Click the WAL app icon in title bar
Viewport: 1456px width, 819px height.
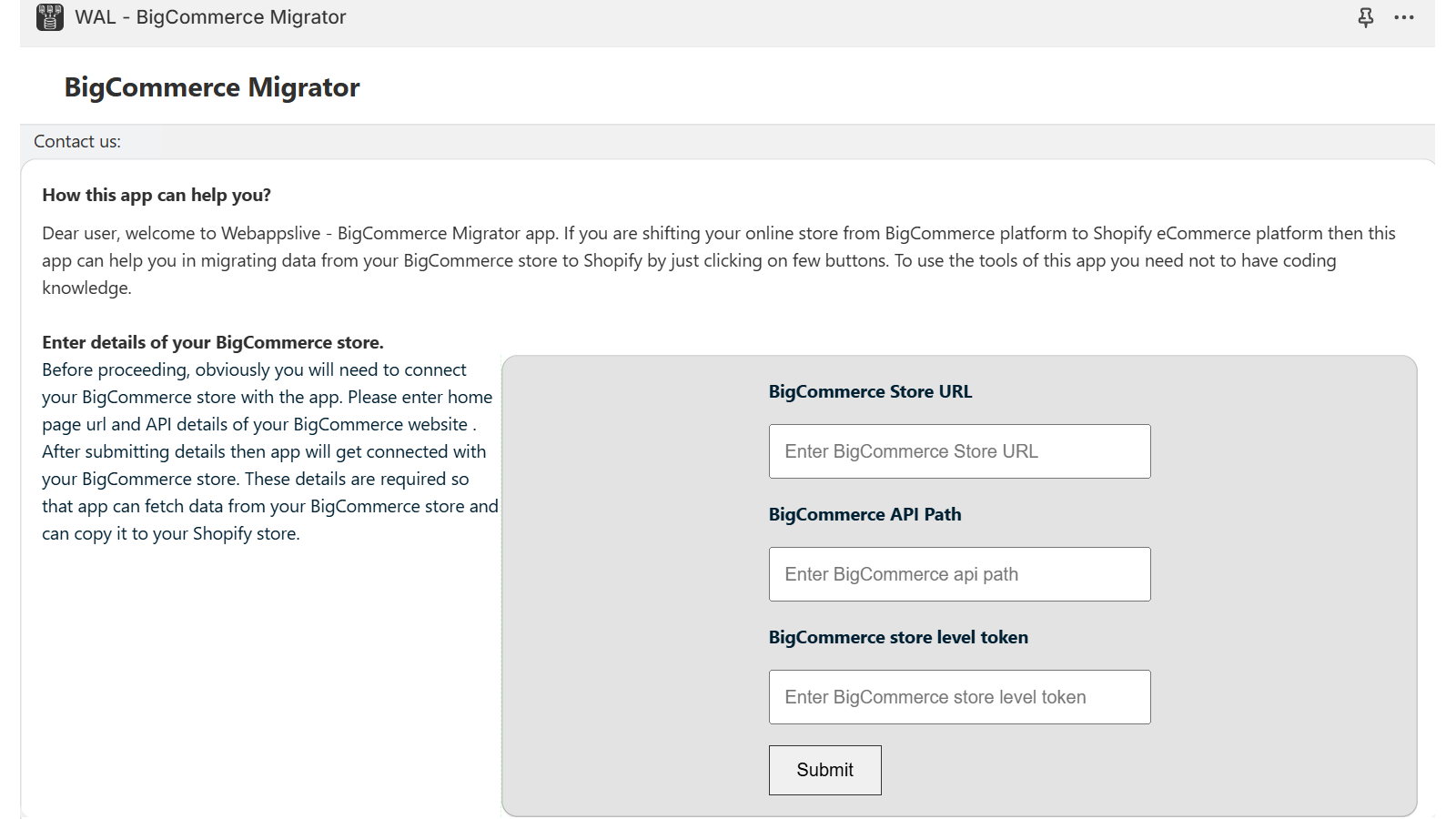coord(50,17)
